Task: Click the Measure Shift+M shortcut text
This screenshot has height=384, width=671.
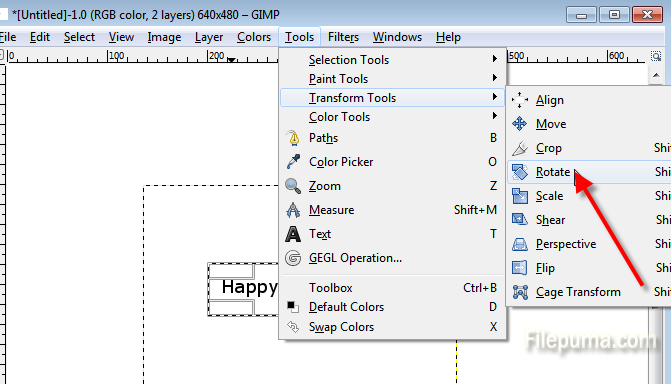Action: (475, 210)
